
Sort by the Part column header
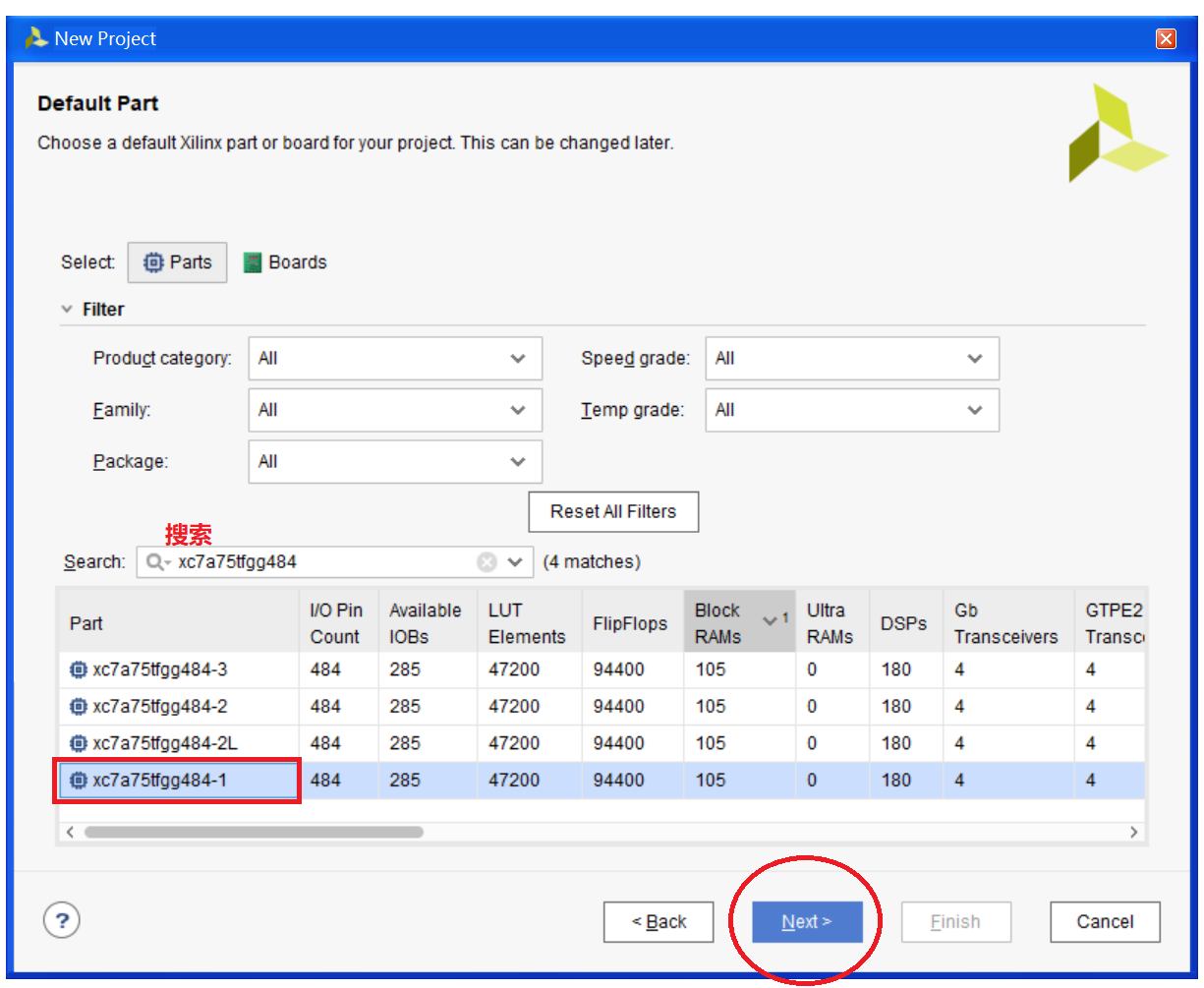[x=179, y=623]
